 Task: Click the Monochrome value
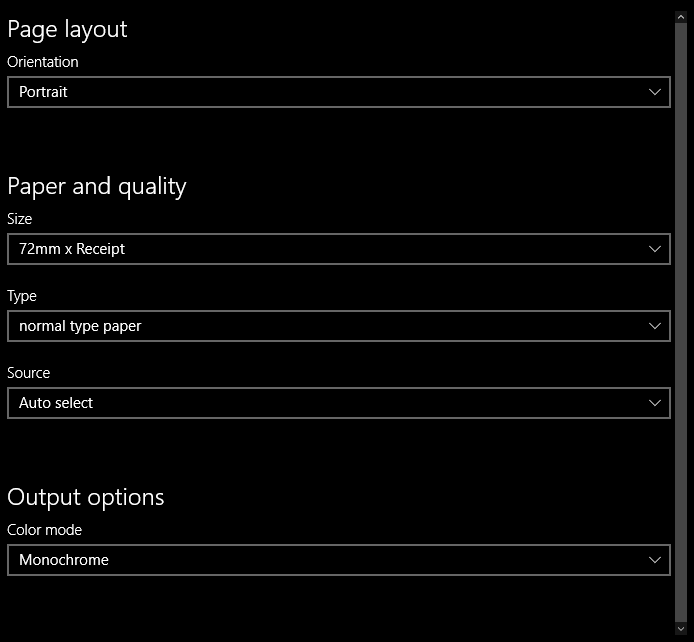[64, 560]
